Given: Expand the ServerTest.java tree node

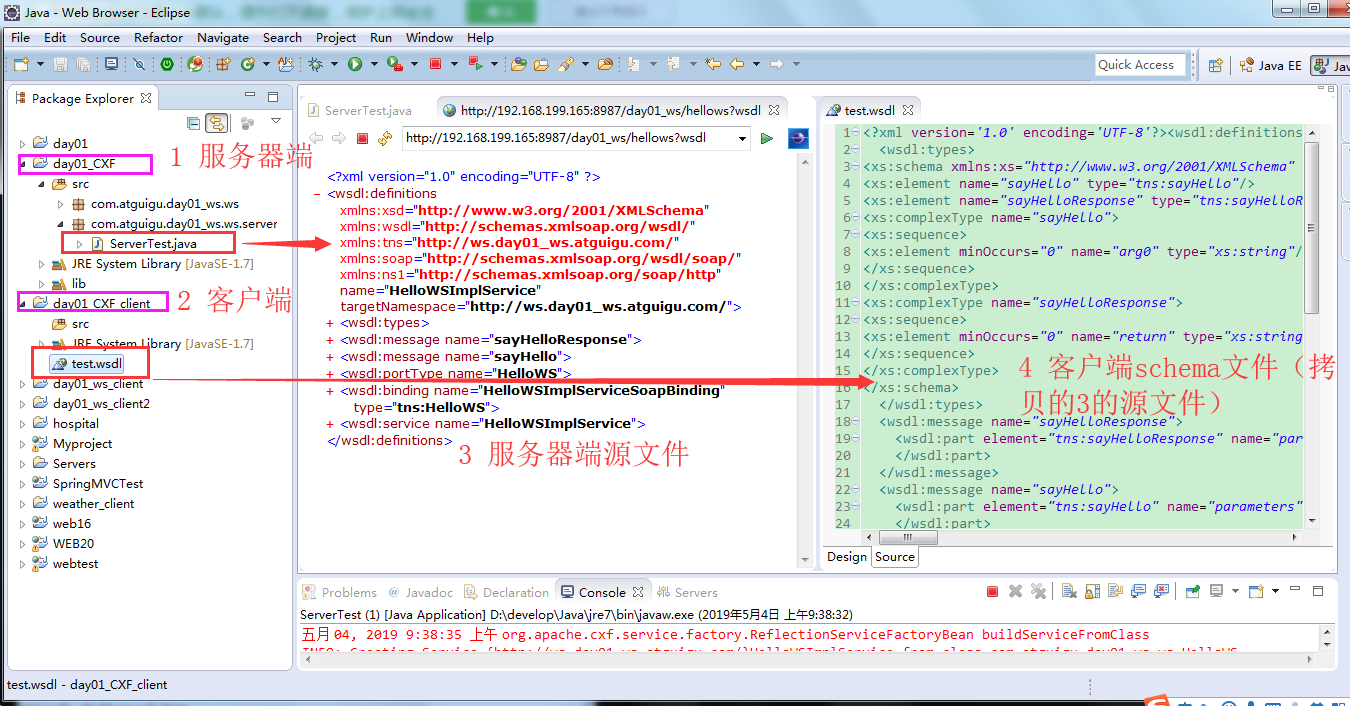Looking at the screenshot, I should pyautogui.click(x=79, y=244).
